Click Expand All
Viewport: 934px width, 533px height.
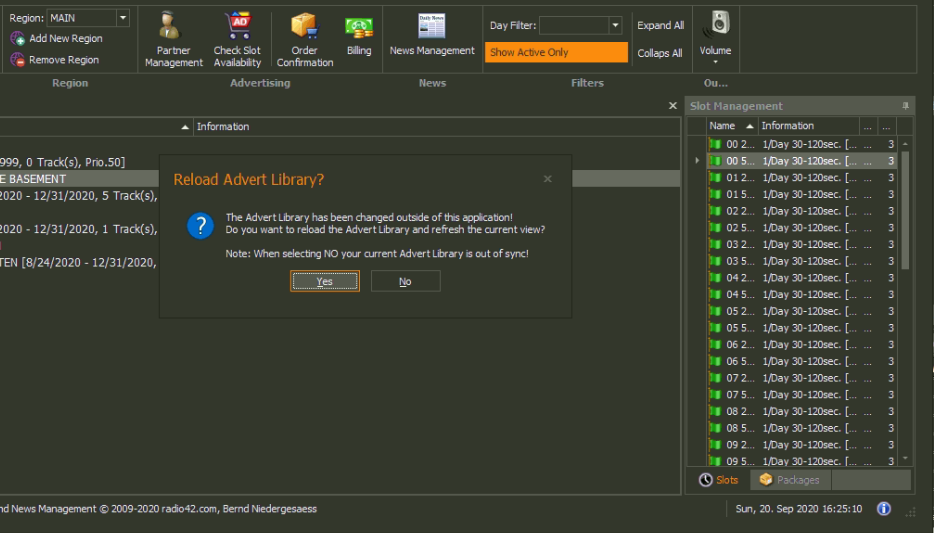660,26
